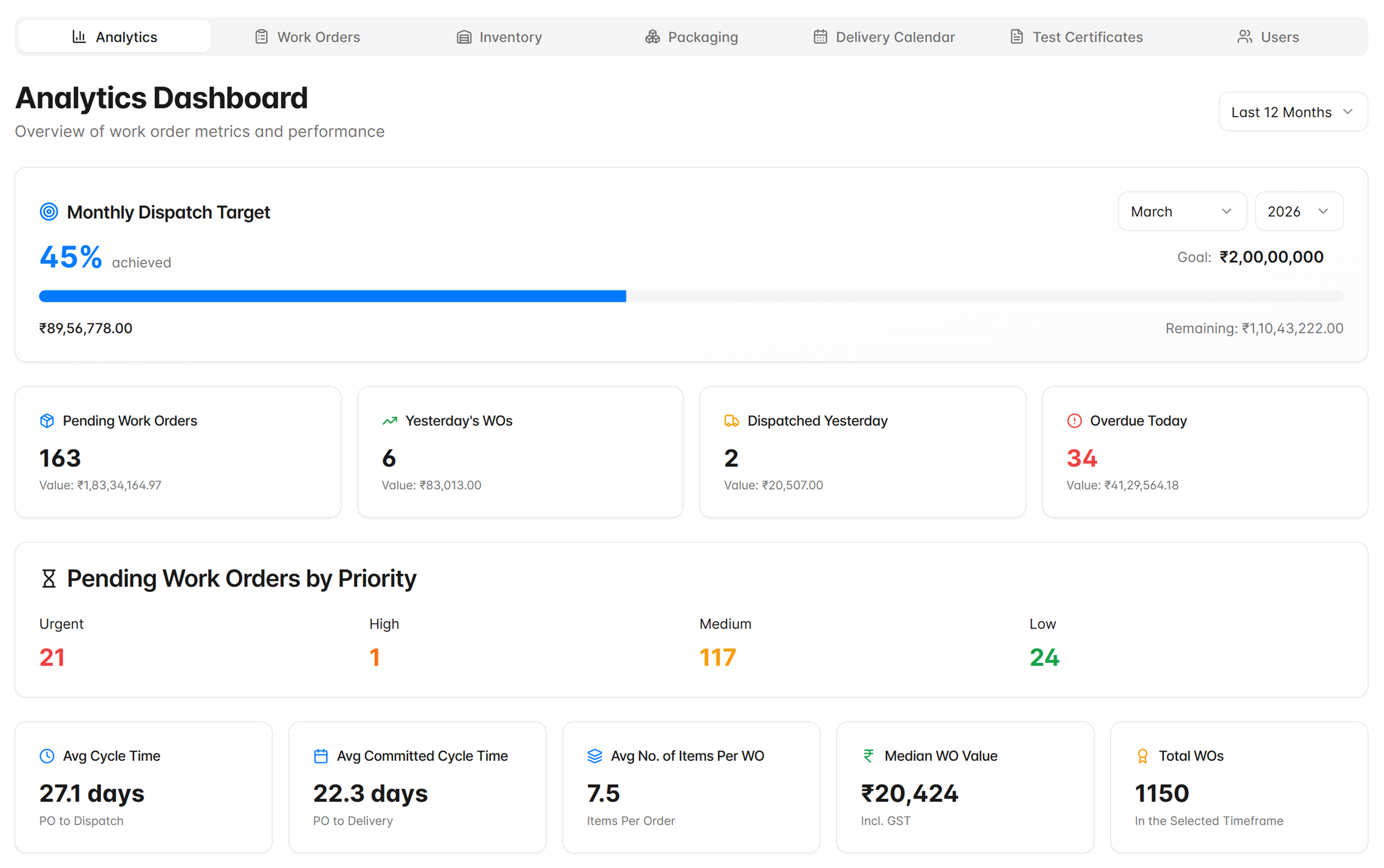This screenshot has height=868, width=1384.
Task: Click the Monthly Dispatch Target bullseye icon
Action: [49, 211]
